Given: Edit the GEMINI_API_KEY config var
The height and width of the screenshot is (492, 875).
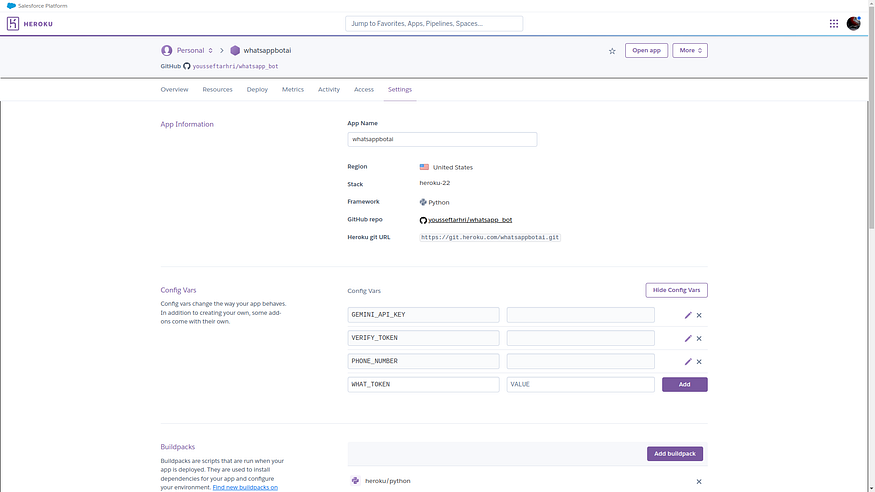Looking at the screenshot, I should [x=688, y=315].
